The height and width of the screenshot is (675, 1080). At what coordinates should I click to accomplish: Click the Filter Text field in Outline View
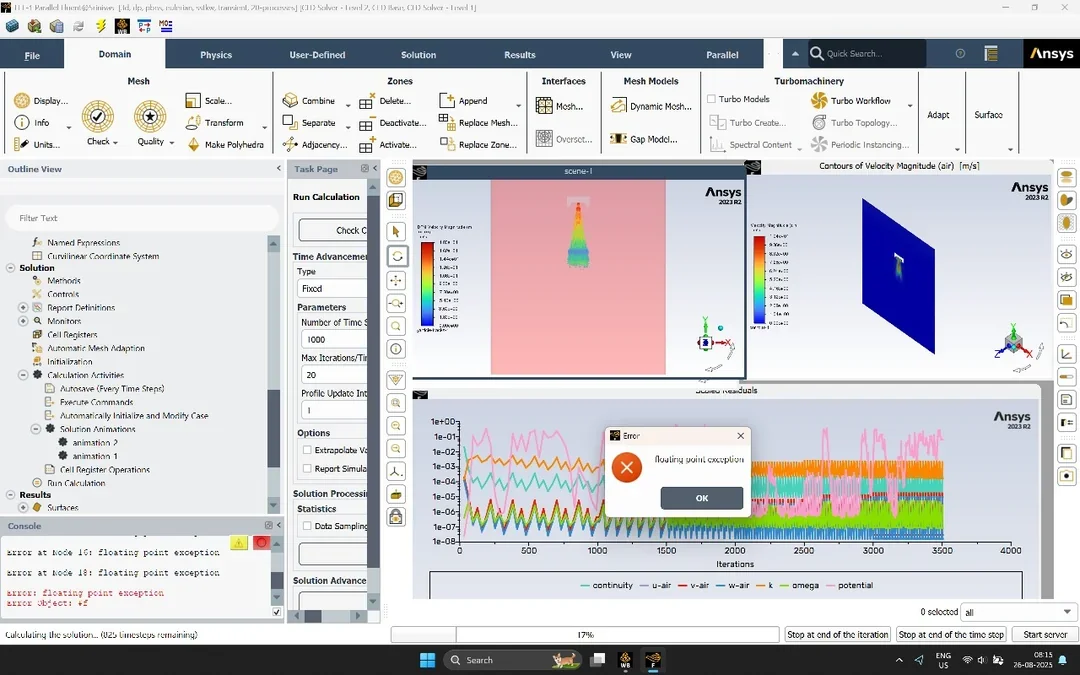tap(143, 218)
